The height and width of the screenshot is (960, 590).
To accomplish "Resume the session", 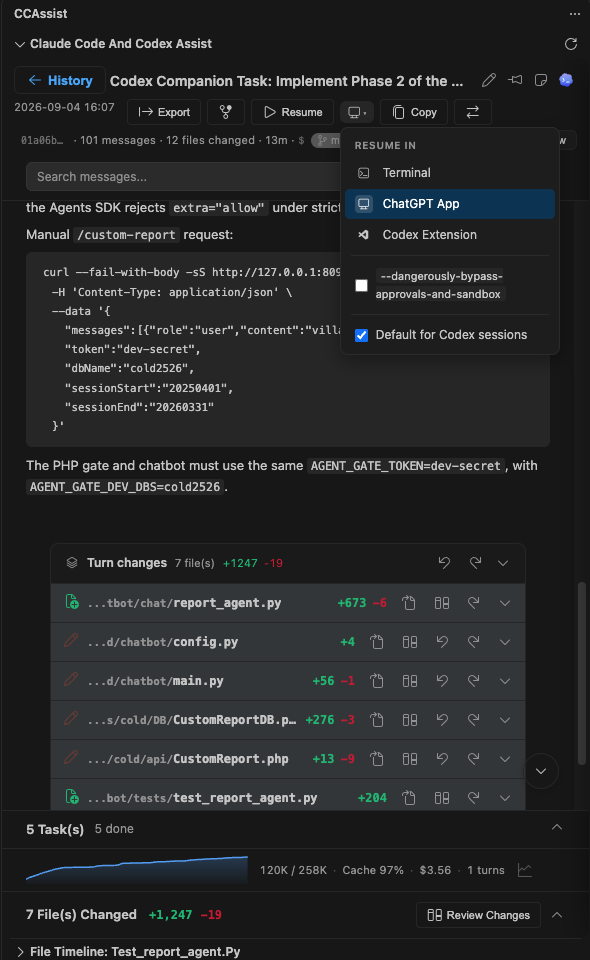I will 293,112.
